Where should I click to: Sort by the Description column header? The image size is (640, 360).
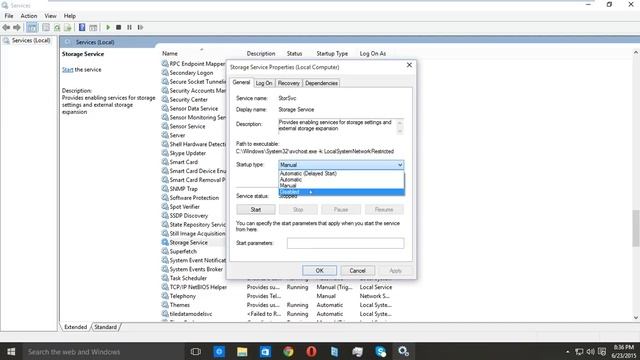click(260, 53)
